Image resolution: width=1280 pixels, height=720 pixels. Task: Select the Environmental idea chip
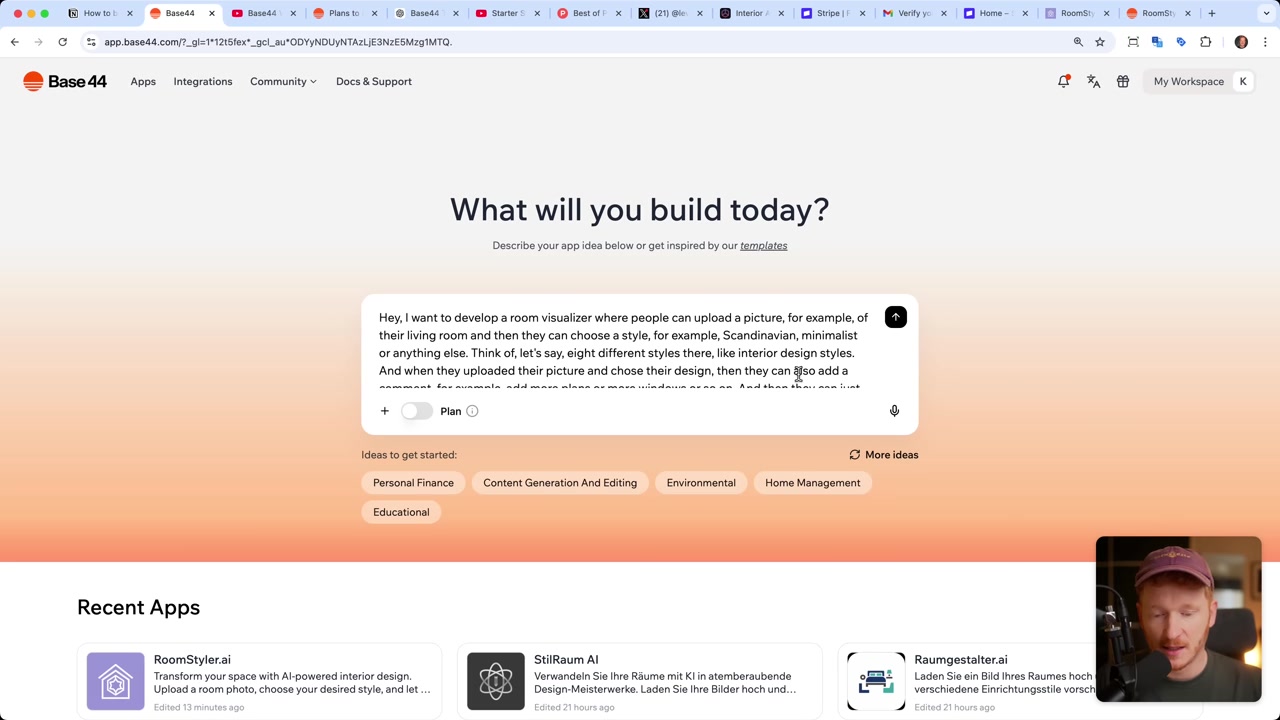701,483
